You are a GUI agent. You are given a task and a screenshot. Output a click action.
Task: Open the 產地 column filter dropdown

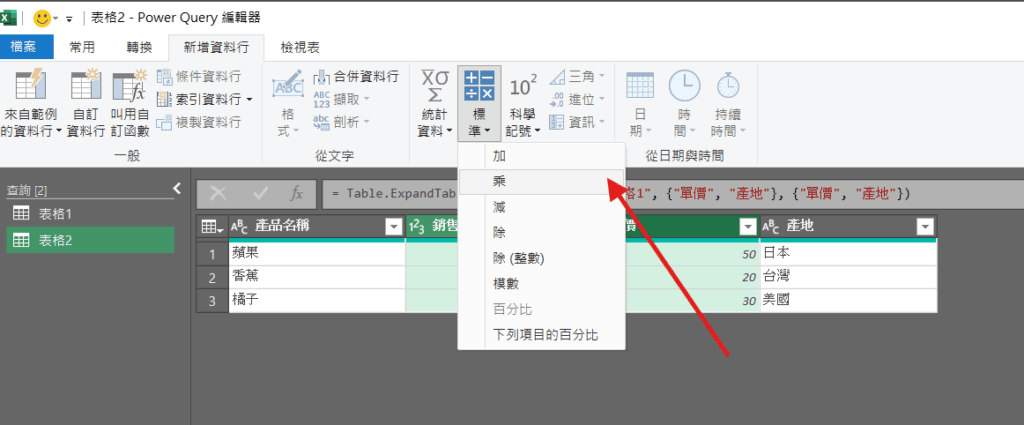click(925, 227)
